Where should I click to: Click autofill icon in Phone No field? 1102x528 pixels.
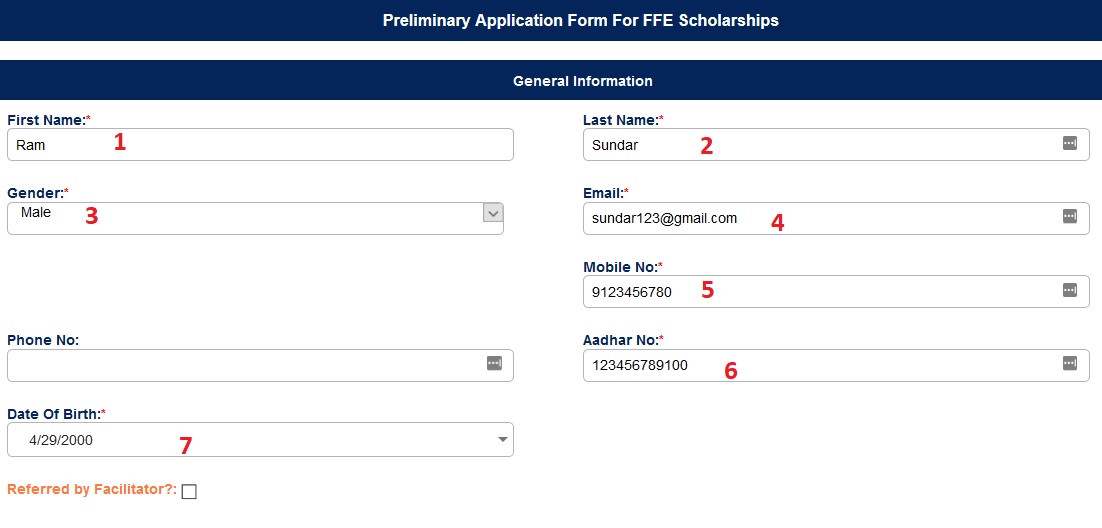point(494,364)
